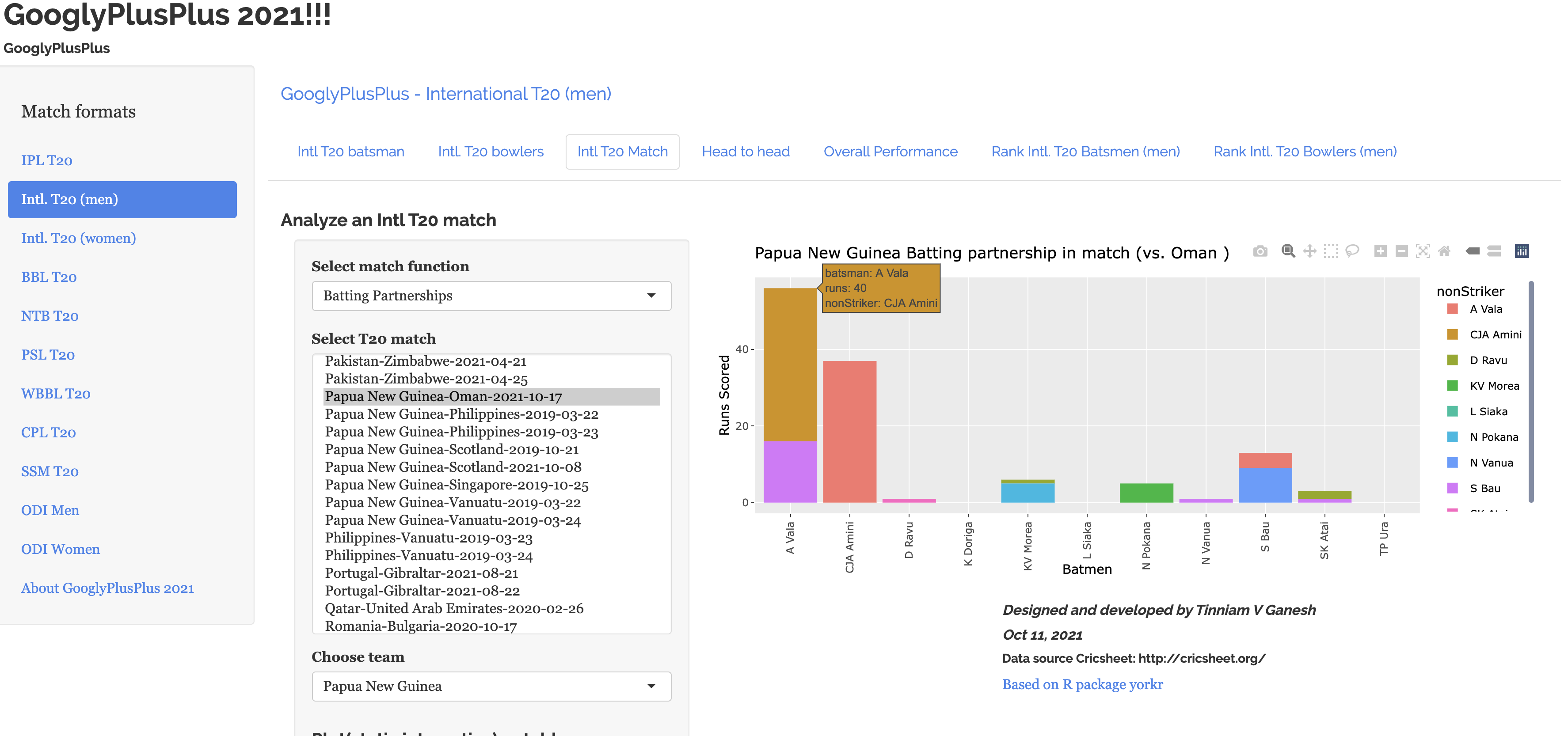The image size is (1568, 736).
Task: Click the Zoom out minus icon
Action: 1401,251
